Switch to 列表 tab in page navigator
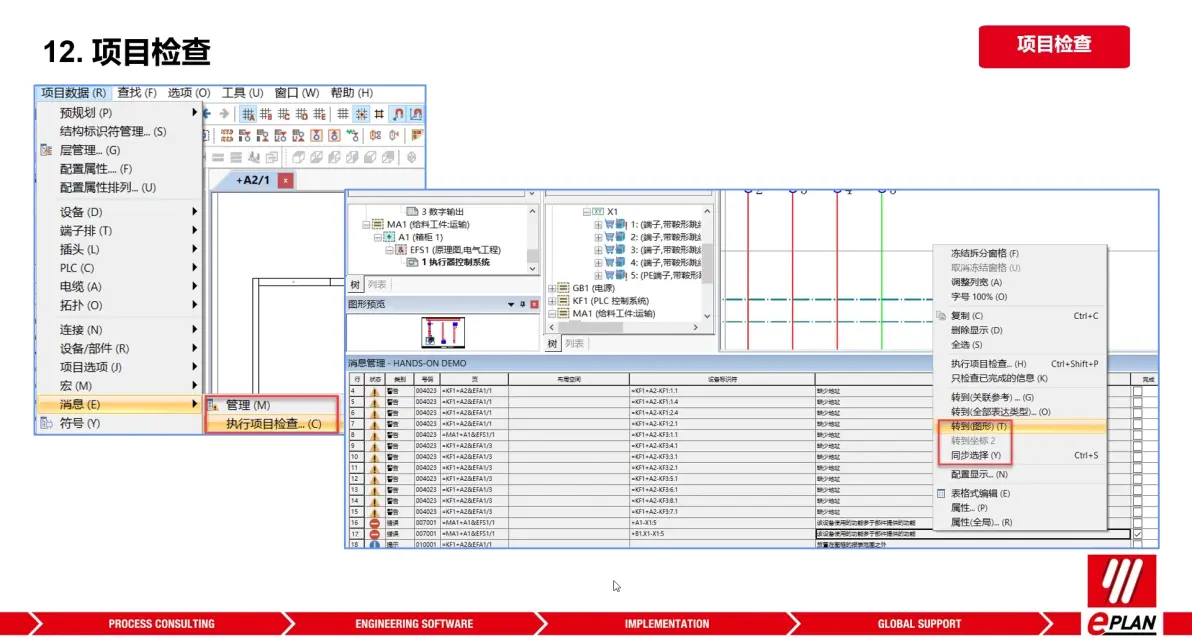Viewport: 1192px width, 638px height. coord(376,285)
